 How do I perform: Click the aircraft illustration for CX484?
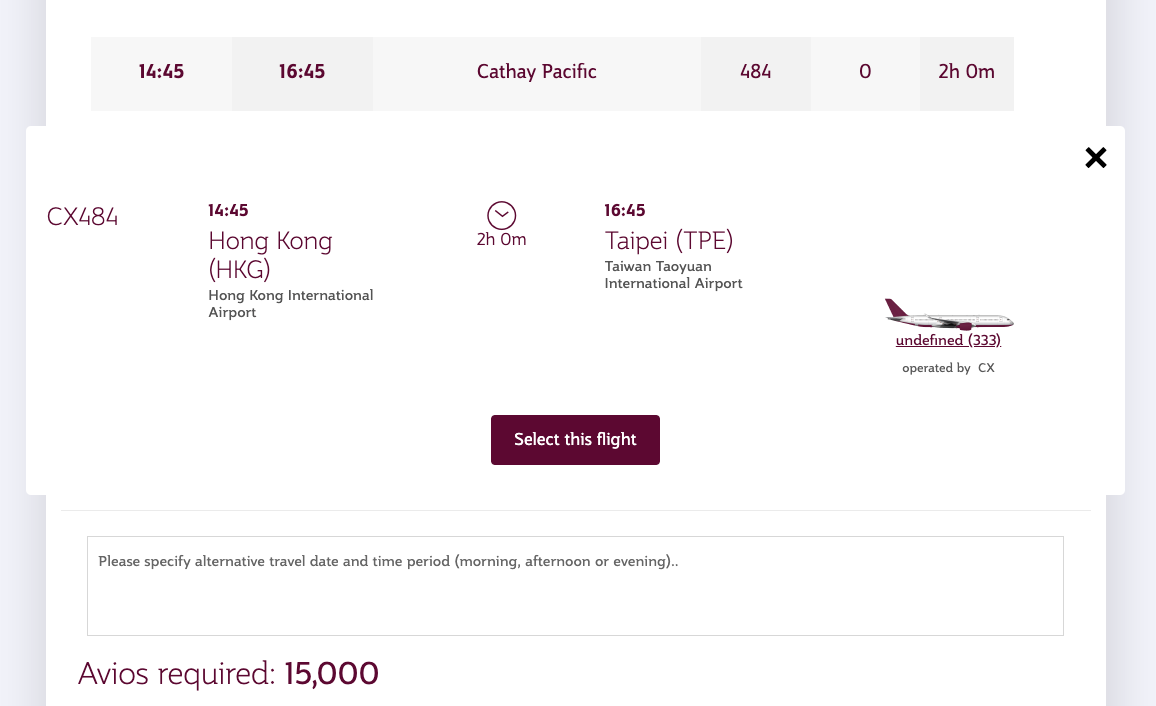click(947, 312)
